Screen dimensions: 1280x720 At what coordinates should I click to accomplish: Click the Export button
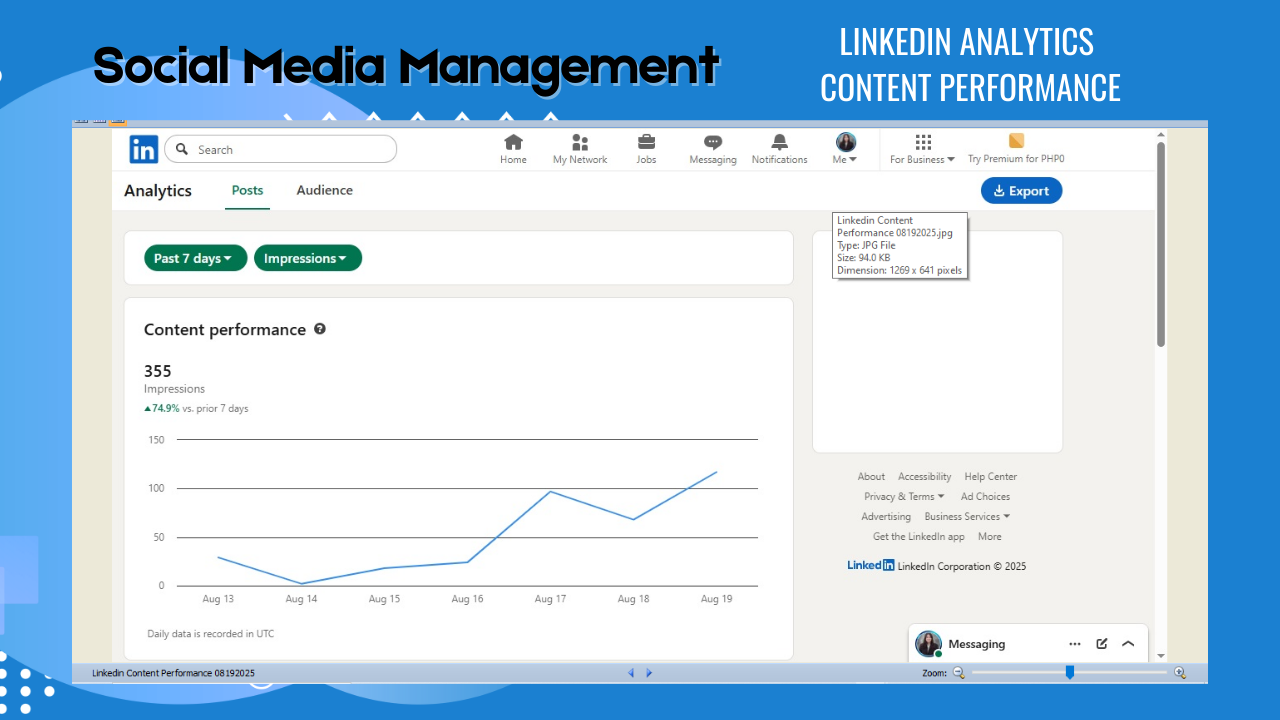(1021, 191)
